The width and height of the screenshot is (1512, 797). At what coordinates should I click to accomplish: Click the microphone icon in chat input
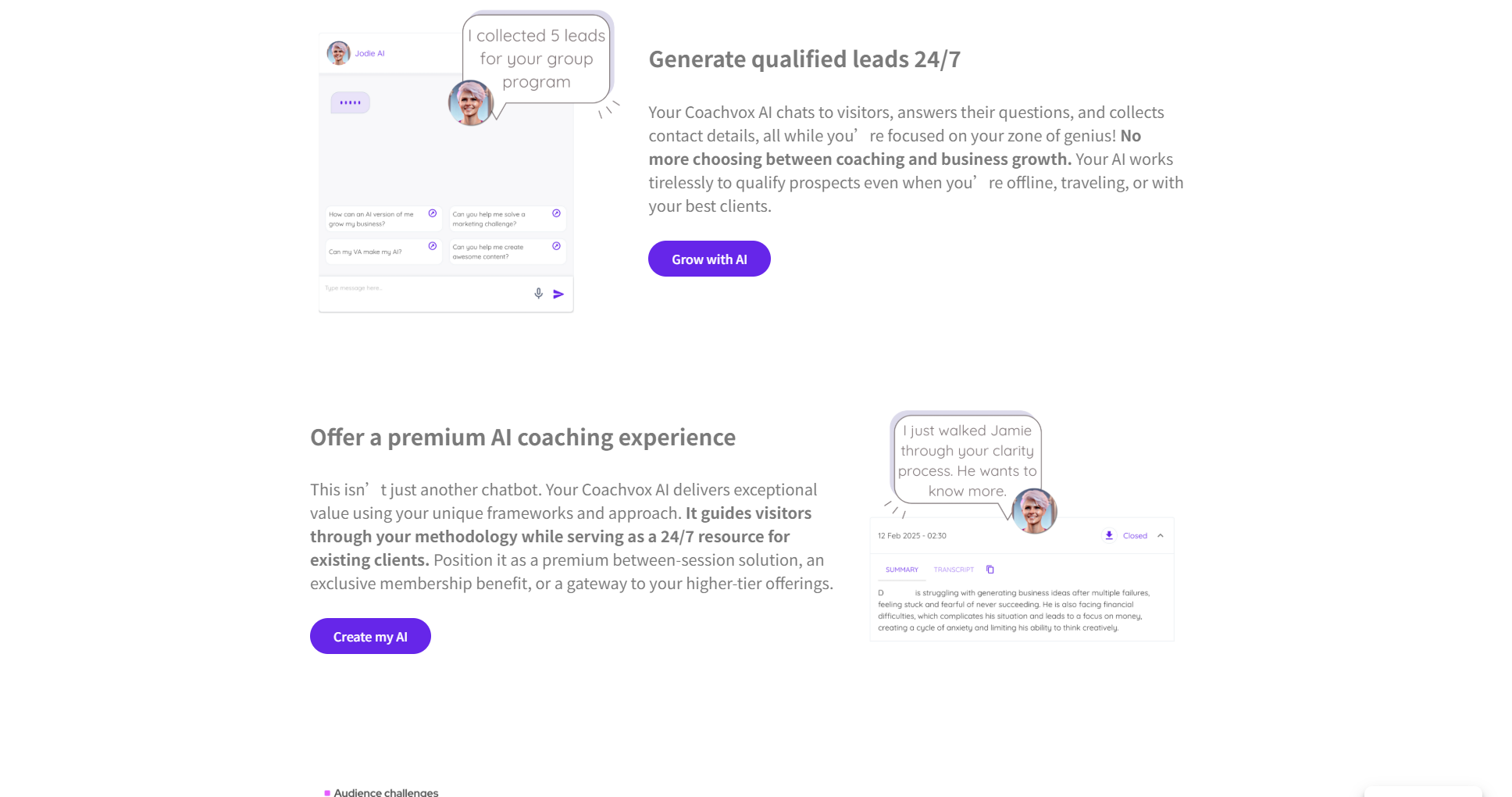point(538,294)
